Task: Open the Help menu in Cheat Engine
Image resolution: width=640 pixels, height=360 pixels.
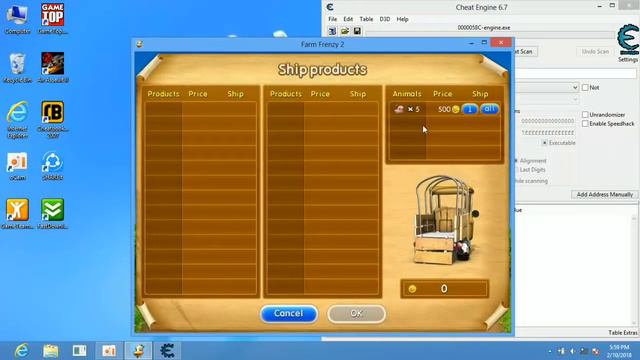Action: pos(402,19)
